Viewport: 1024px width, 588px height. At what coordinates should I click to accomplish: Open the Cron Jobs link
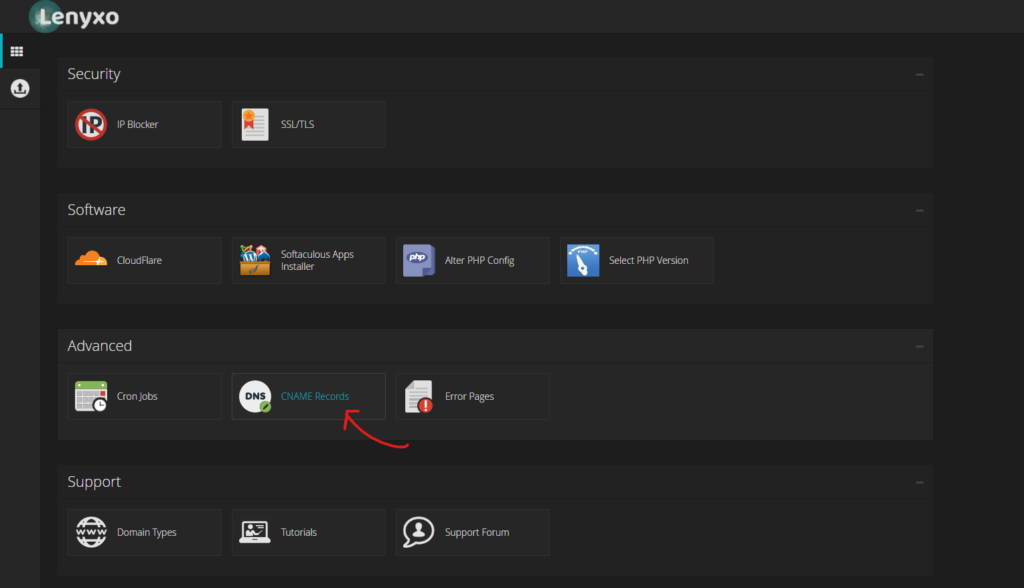click(137, 396)
